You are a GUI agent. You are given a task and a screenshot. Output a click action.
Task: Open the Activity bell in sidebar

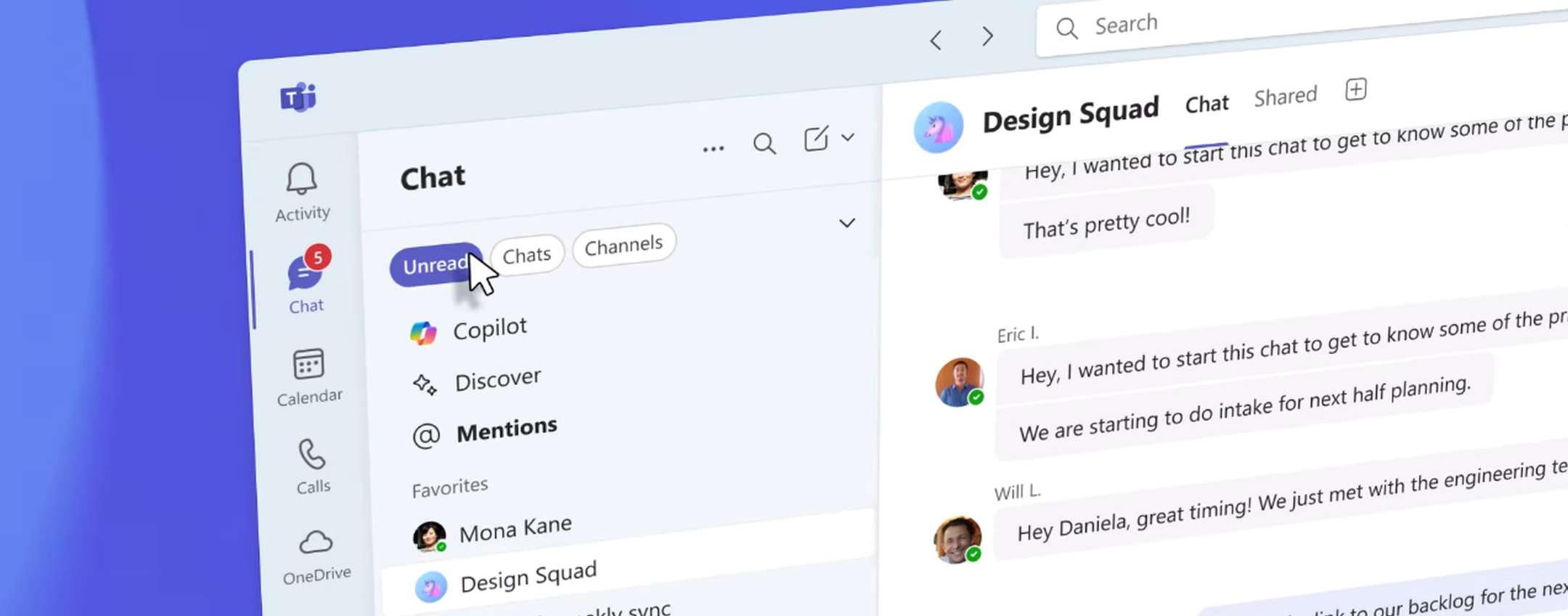pos(302,192)
